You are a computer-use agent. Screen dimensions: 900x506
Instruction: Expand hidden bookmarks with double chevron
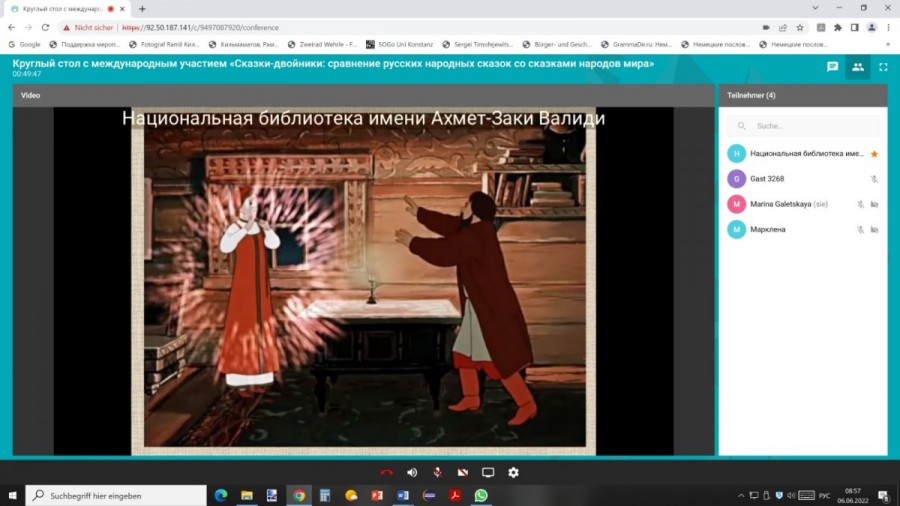click(x=887, y=44)
